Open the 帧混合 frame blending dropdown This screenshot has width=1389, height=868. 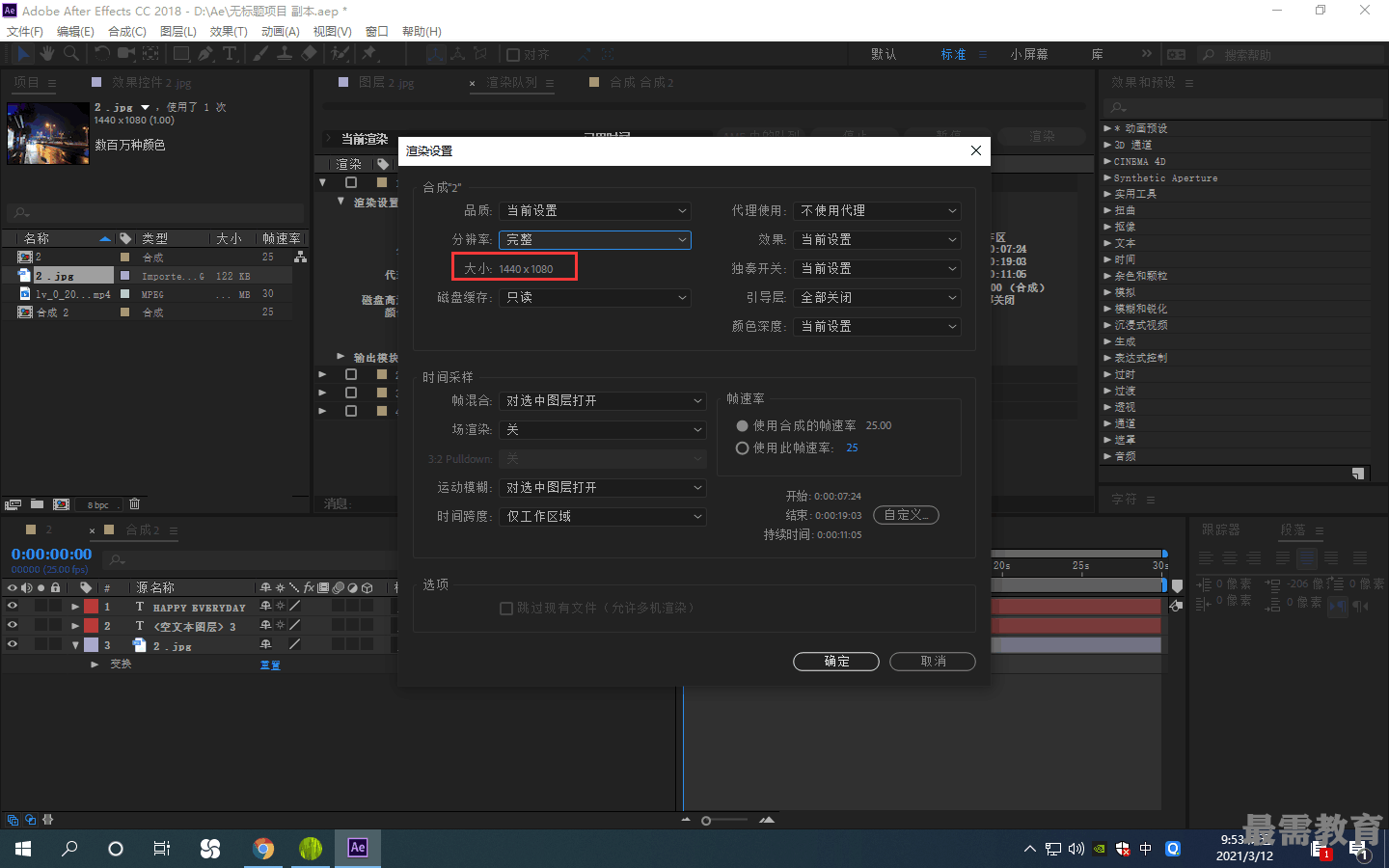tap(603, 400)
